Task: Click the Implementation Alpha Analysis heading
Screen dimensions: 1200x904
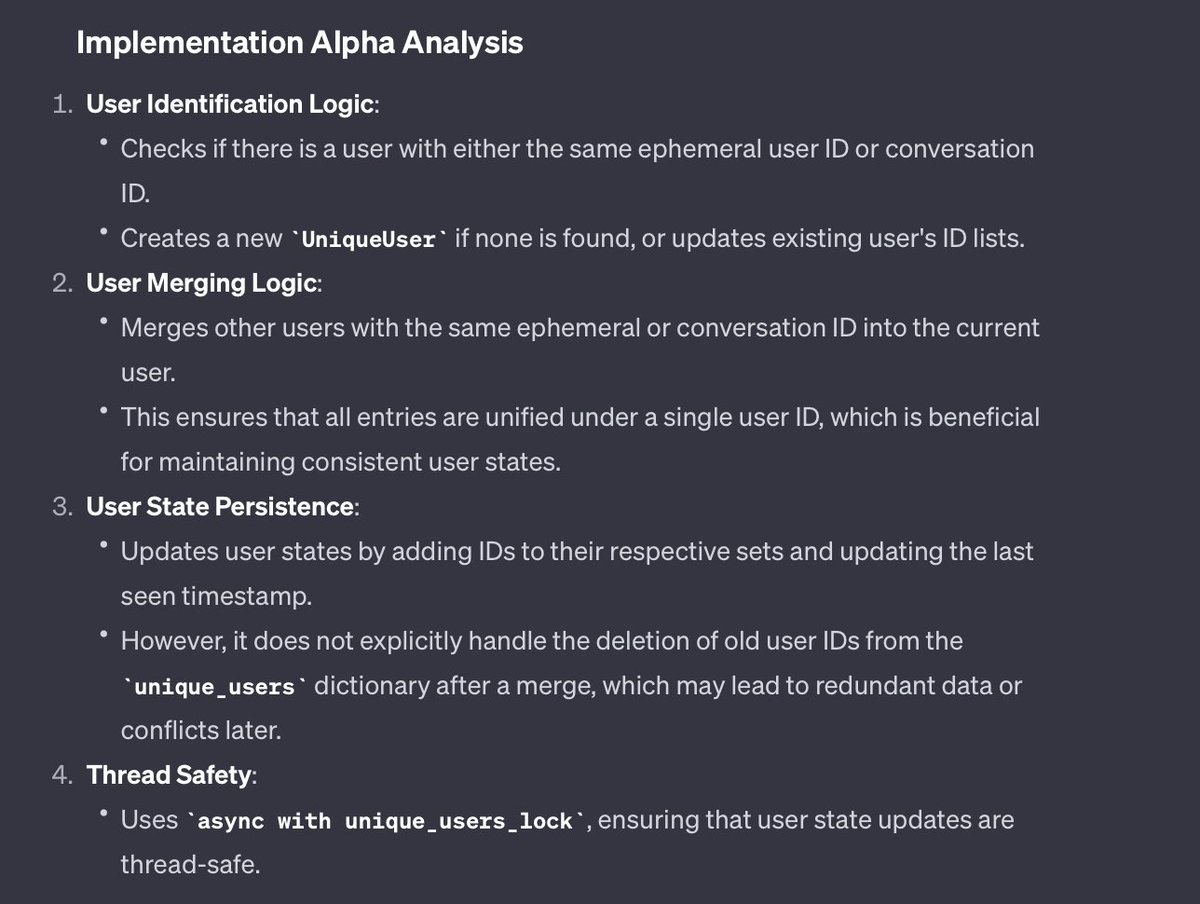Action: pyautogui.click(x=300, y=44)
